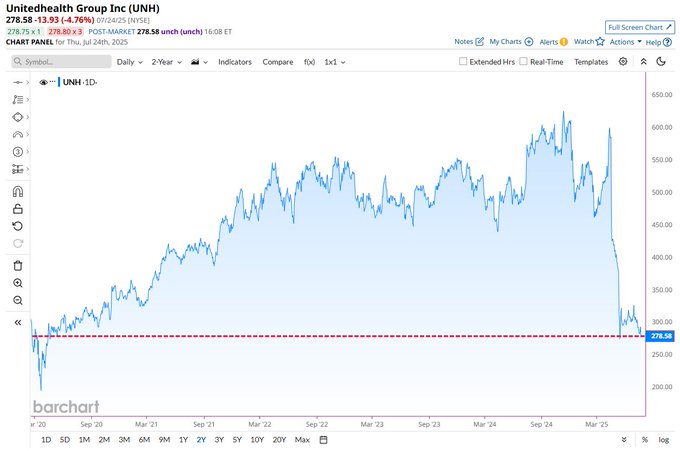Click the Full Screen Chart button
Screen dimensions: 680x451
[640, 27]
